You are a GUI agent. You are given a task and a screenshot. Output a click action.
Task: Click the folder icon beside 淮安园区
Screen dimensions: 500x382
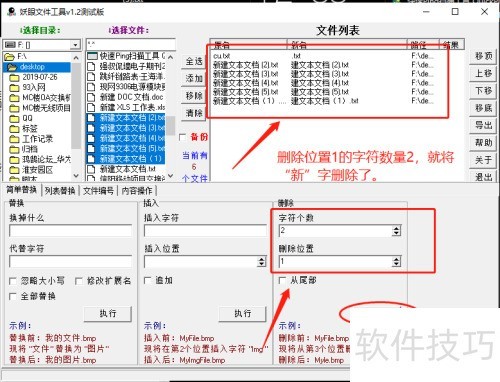[x=14, y=170]
